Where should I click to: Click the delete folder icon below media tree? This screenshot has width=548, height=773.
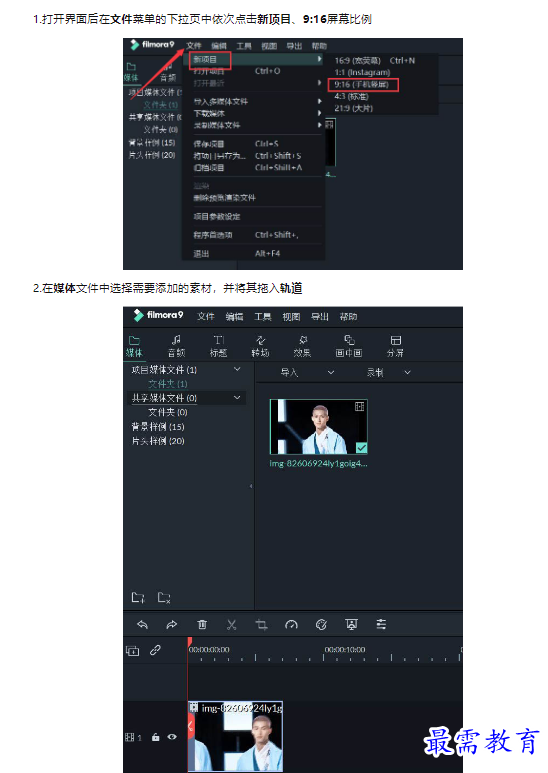(x=164, y=597)
